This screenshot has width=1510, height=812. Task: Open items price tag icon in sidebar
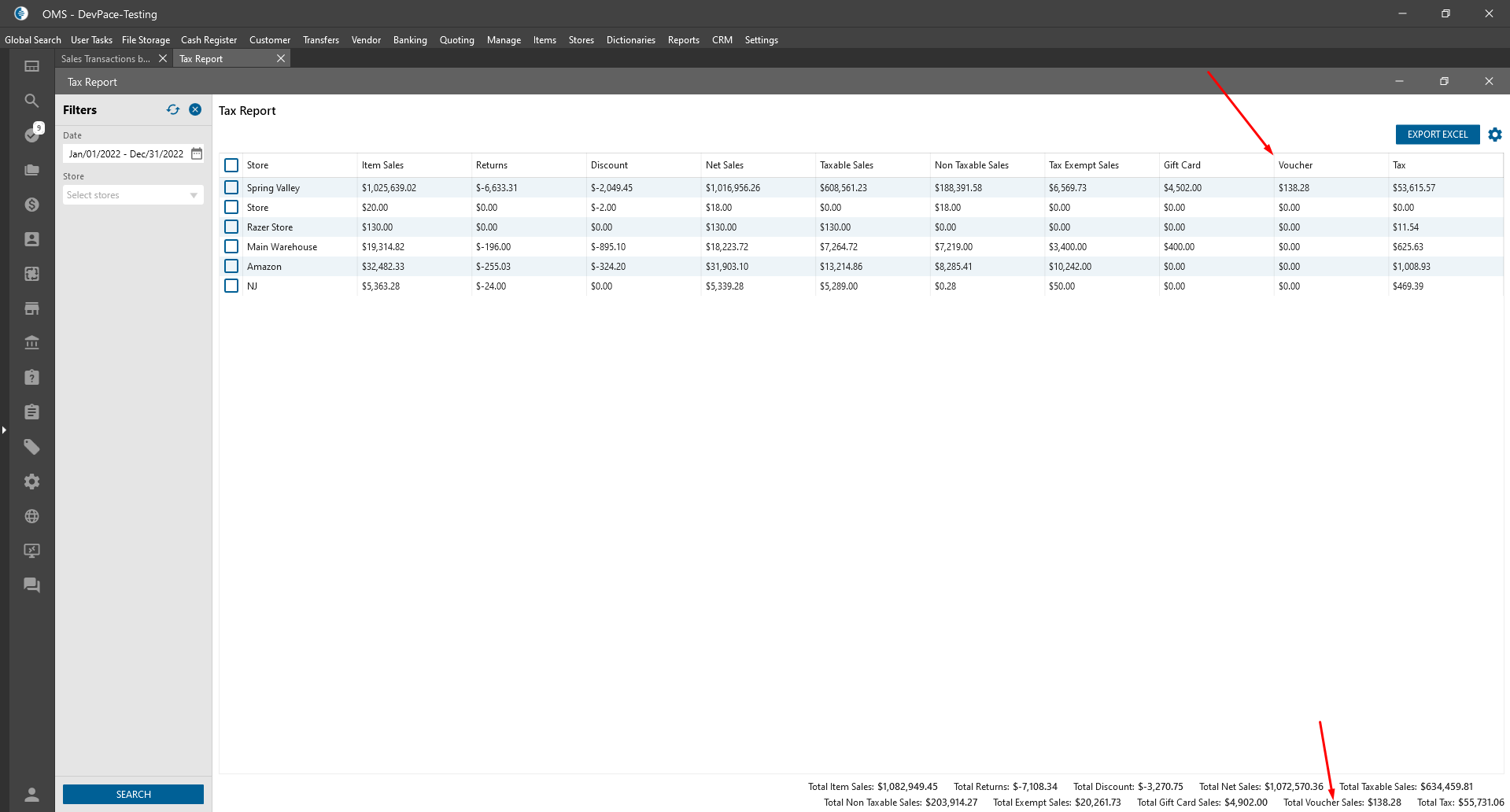coord(31,447)
